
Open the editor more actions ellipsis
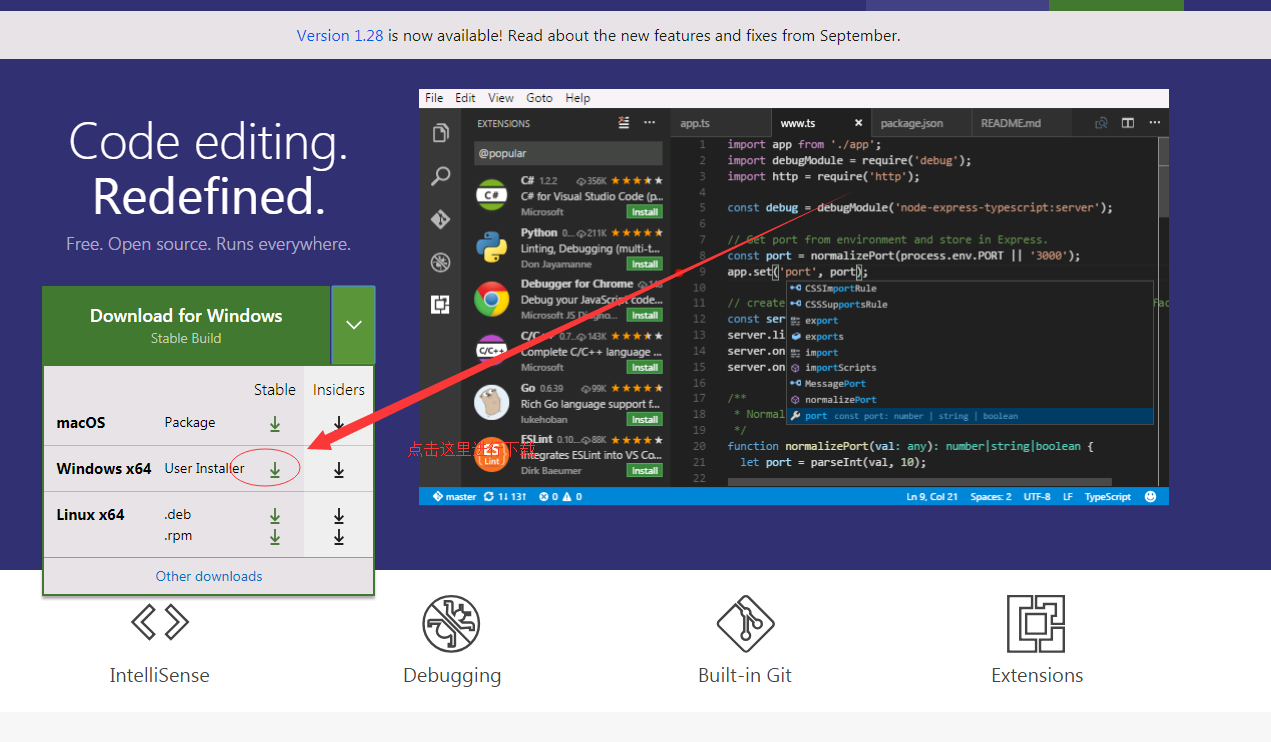point(1154,123)
